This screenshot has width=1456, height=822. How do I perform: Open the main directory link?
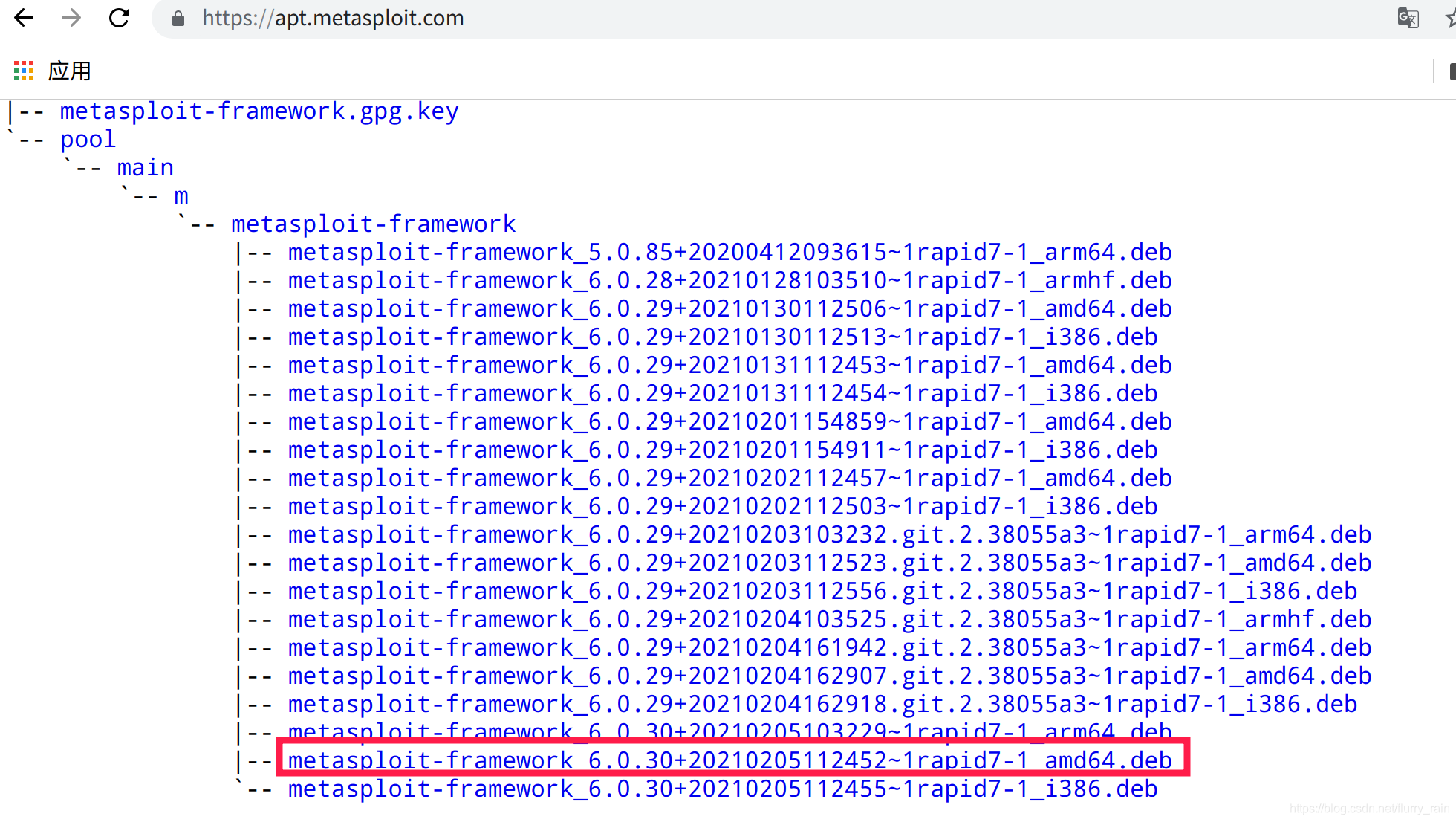145,168
